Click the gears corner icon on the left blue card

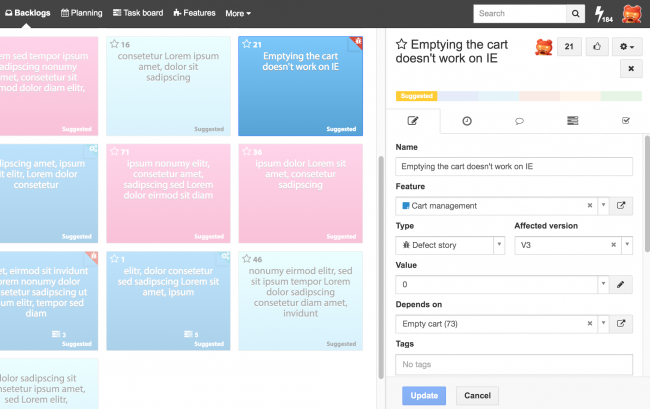coord(93,149)
